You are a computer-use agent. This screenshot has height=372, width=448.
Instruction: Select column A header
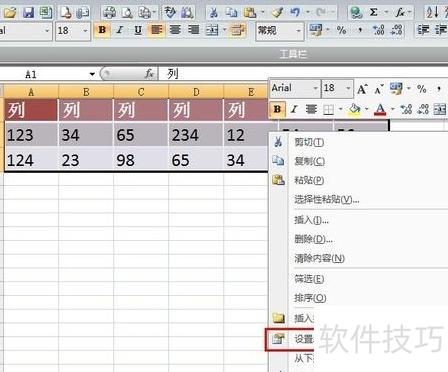click(x=31, y=92)
